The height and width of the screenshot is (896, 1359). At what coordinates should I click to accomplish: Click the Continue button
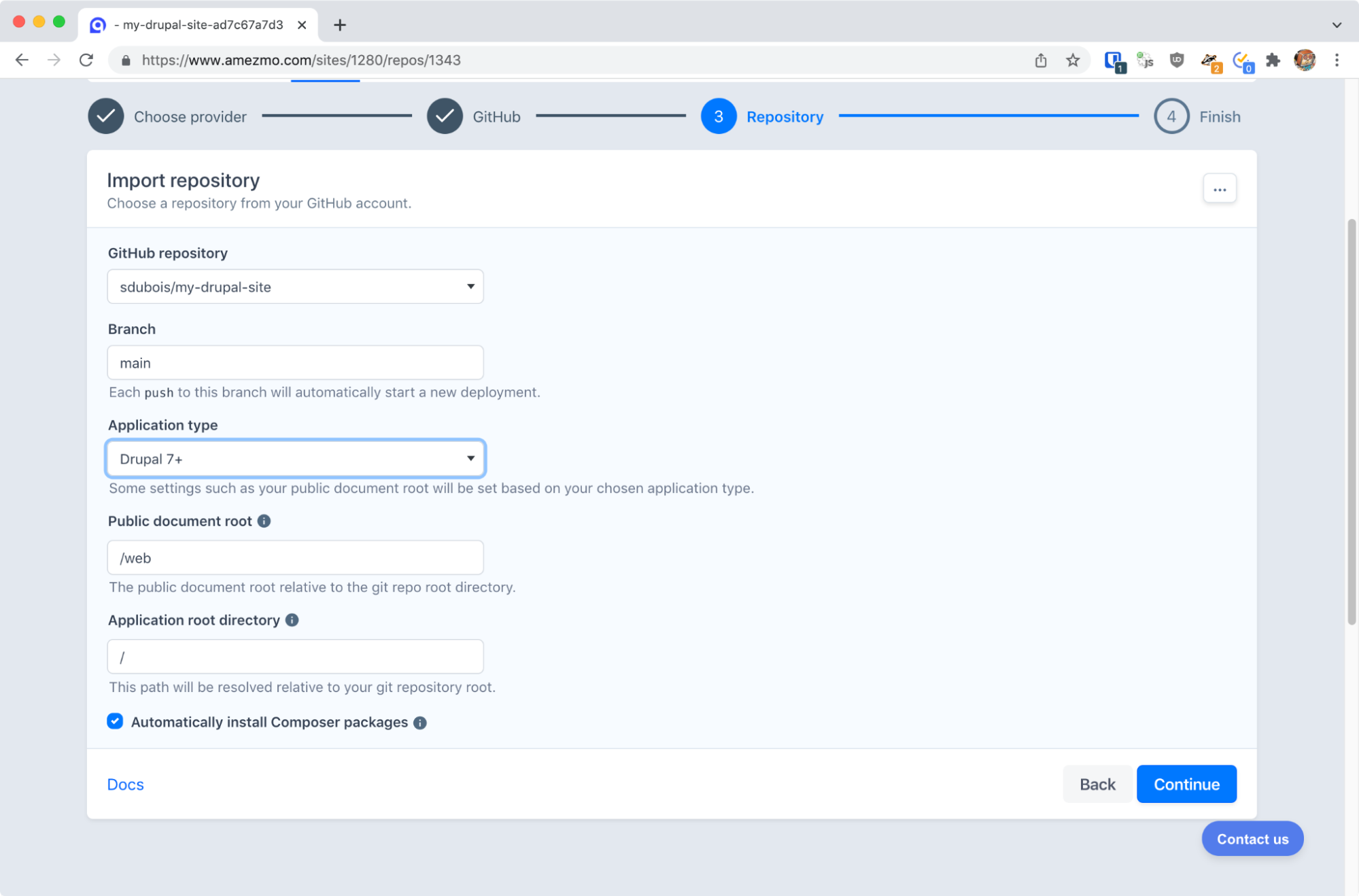(x=1186, y=785)
